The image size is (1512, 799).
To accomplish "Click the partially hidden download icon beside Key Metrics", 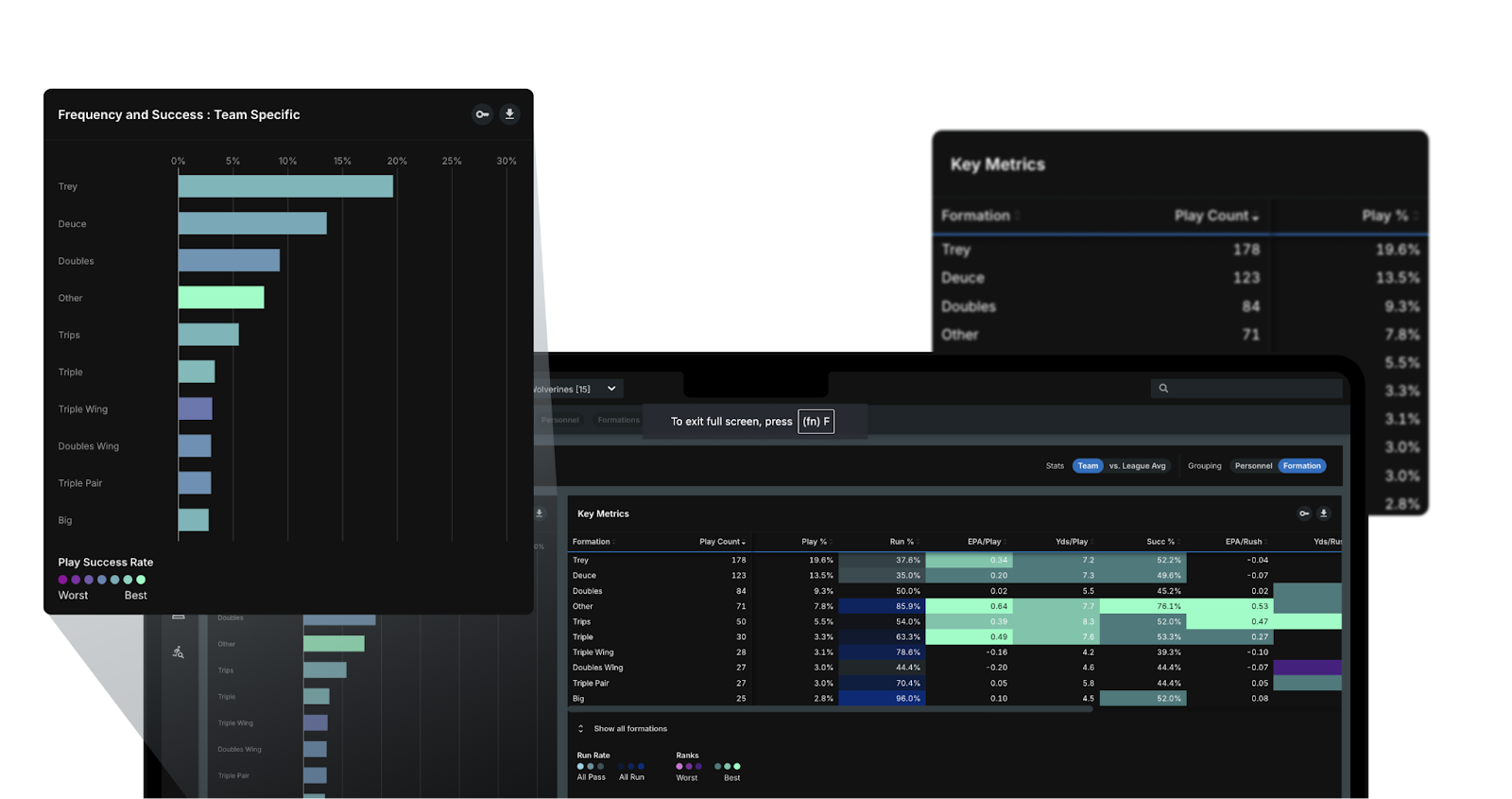I will click(540, 513).
